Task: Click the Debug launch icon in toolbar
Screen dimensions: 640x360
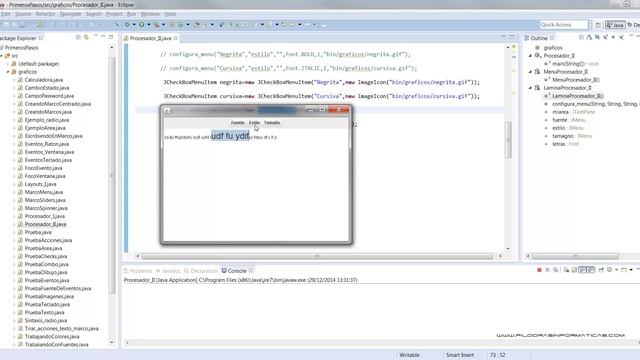Action: coord(127,24)
